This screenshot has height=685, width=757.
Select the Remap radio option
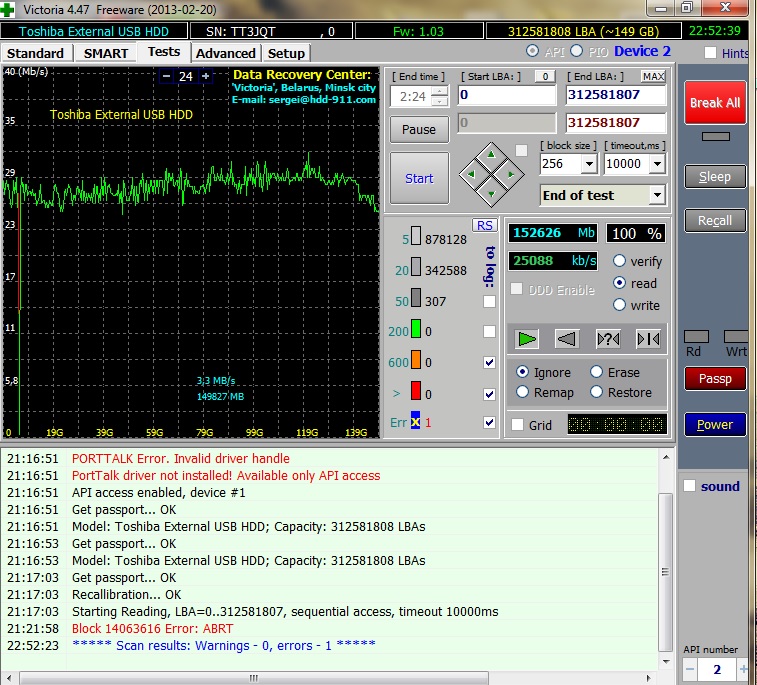[x=523, y=393]
